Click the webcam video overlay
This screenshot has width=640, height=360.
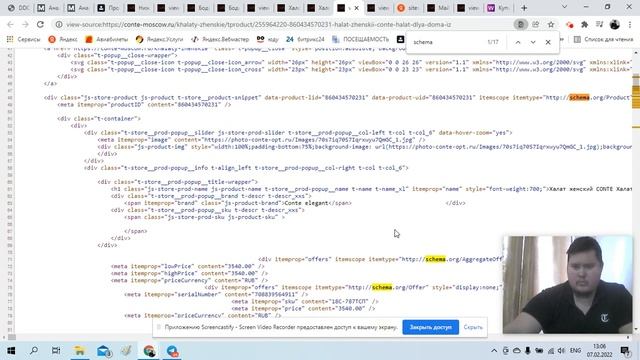(568, 285)
